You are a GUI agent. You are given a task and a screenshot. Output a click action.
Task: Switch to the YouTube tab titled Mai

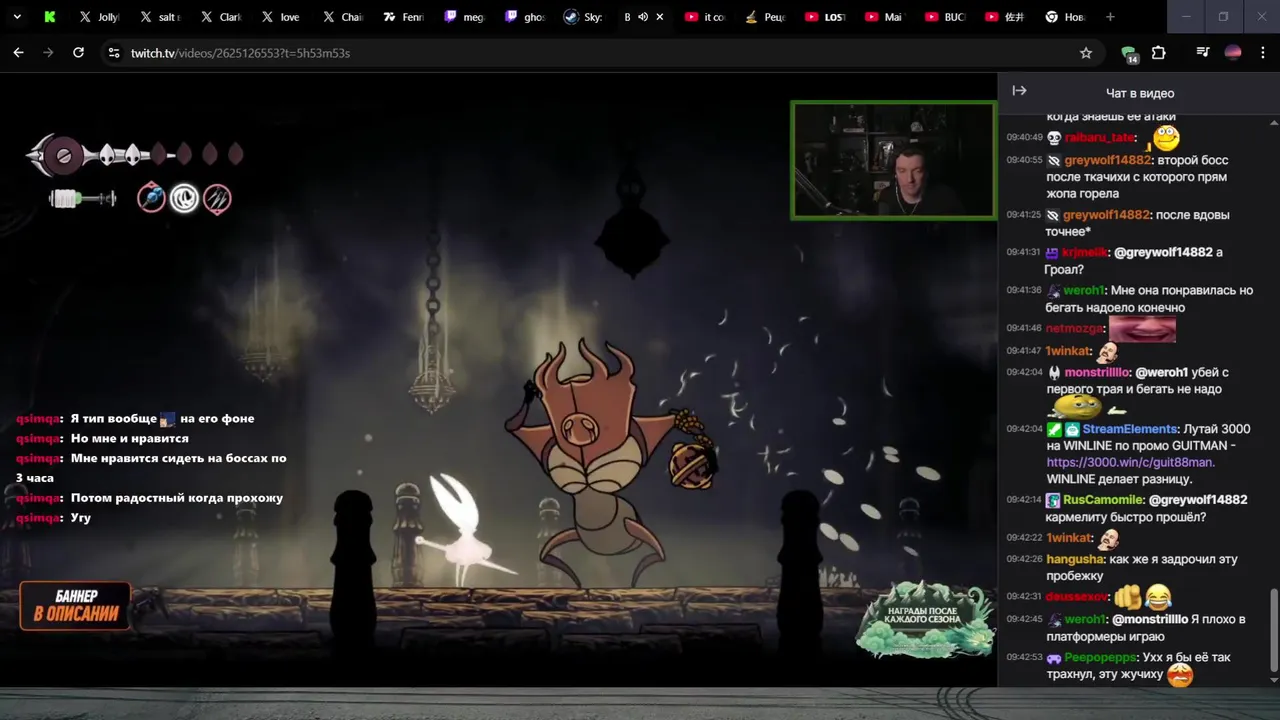point(886,17)
